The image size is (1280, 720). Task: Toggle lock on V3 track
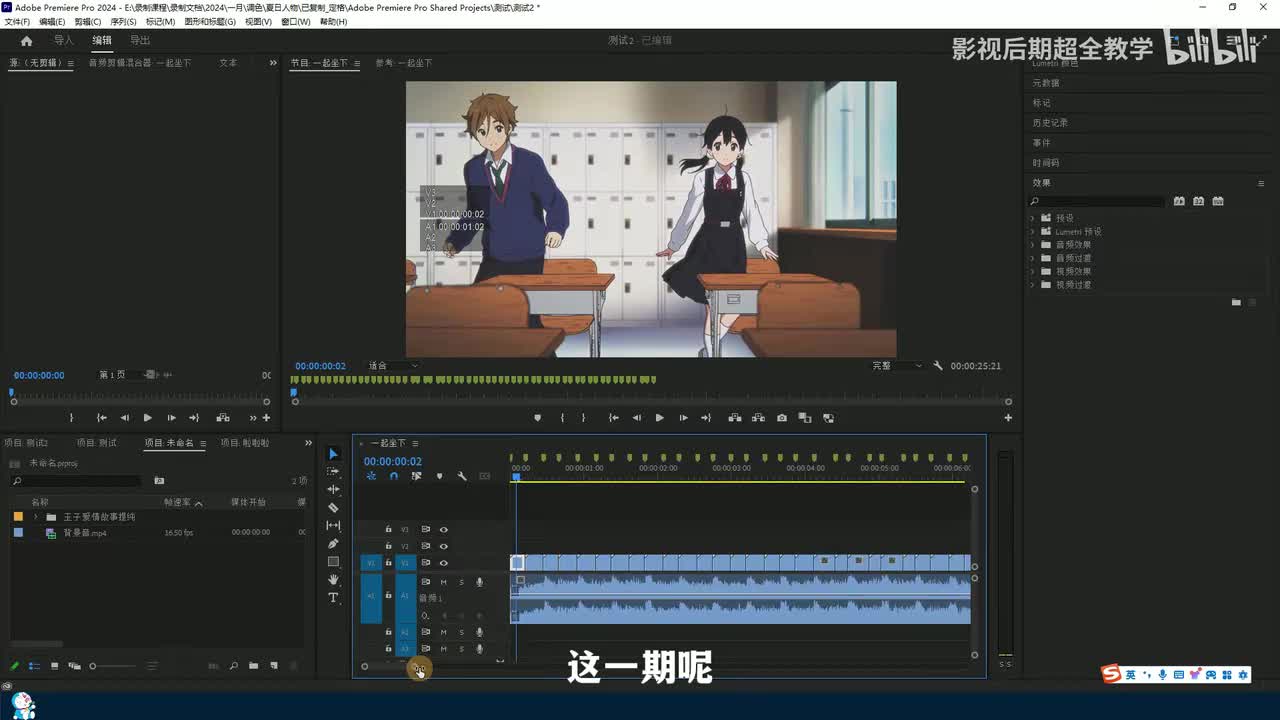point(388,529)
